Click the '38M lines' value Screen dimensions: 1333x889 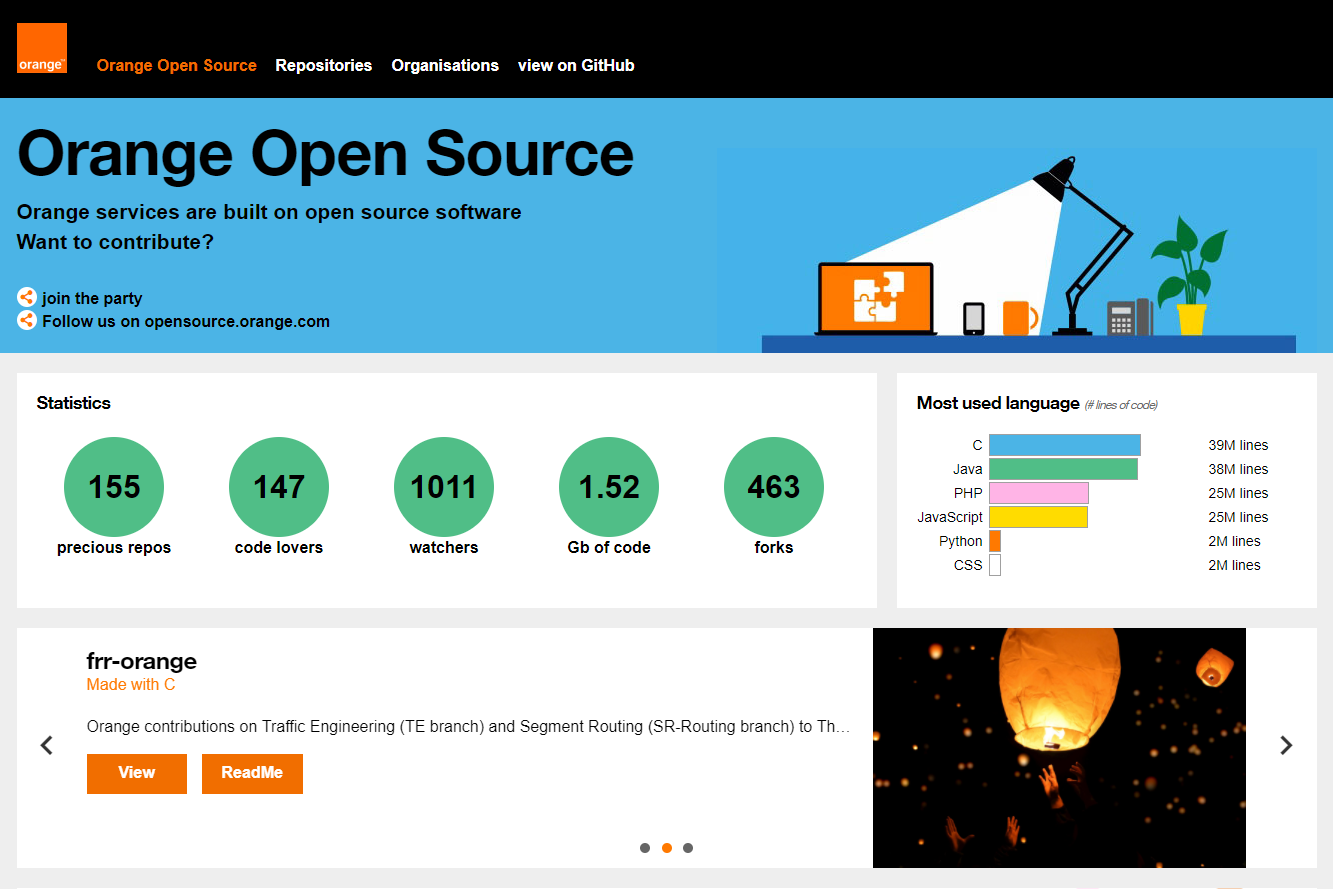click(x=1238, y=469)
